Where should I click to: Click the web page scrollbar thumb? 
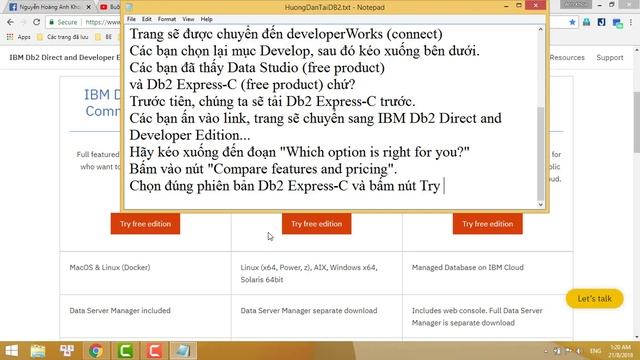636,122
